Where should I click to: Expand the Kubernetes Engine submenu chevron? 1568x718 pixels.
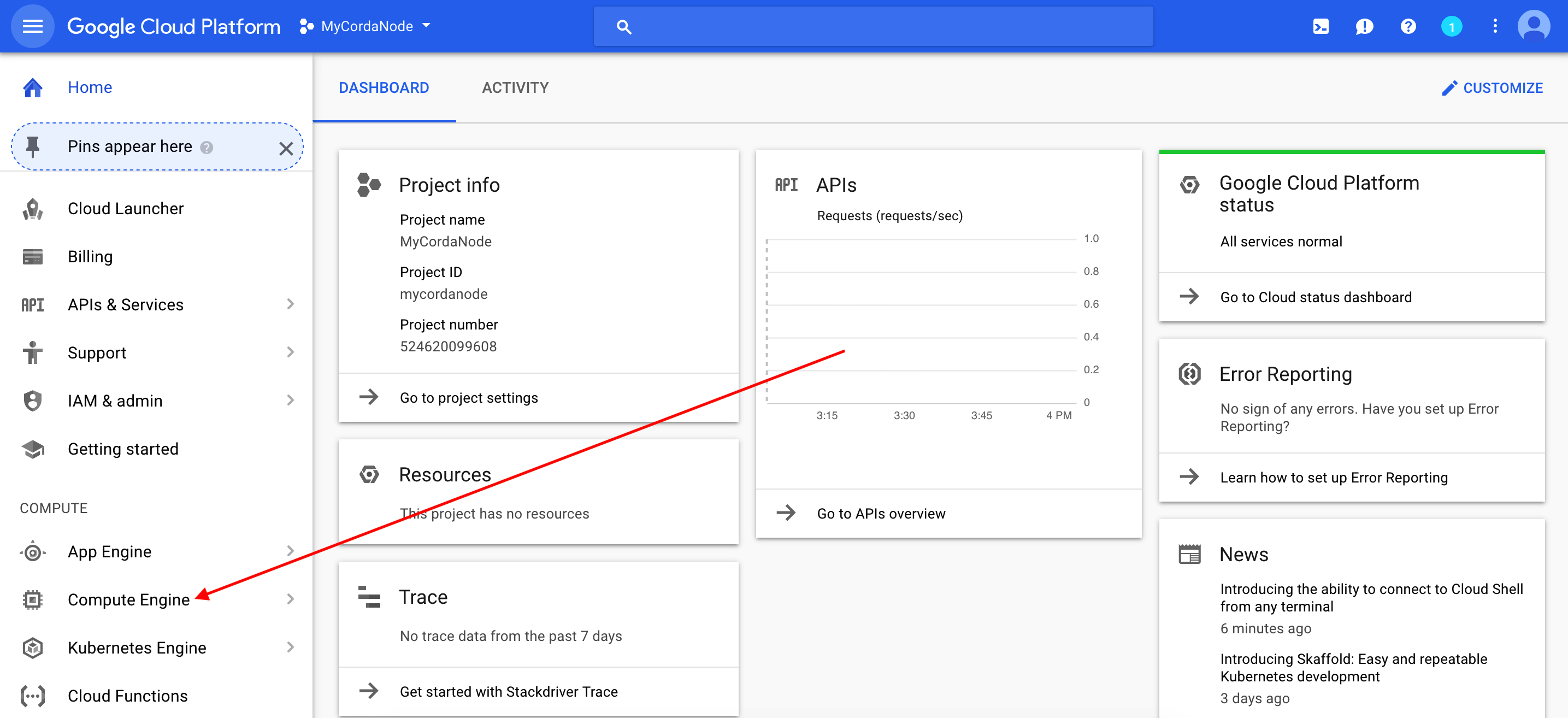(290, 647)
